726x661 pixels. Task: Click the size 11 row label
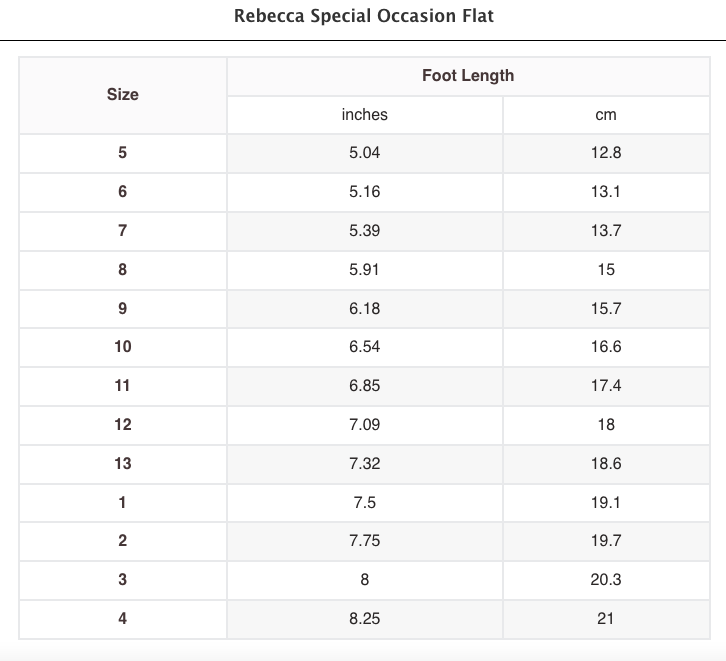(x=123, y=386)
